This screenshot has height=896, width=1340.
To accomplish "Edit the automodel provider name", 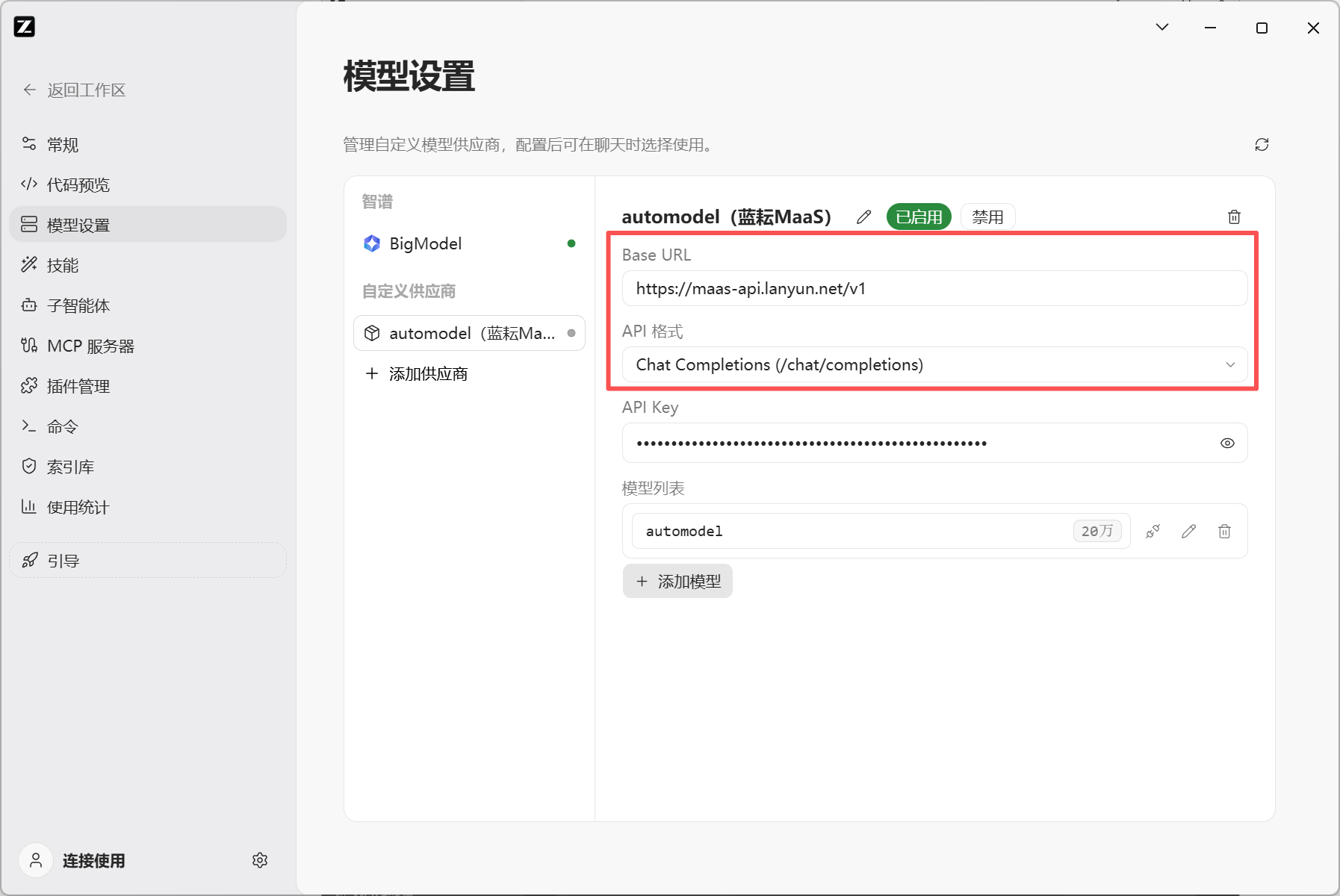I will [x=864, y=217].
